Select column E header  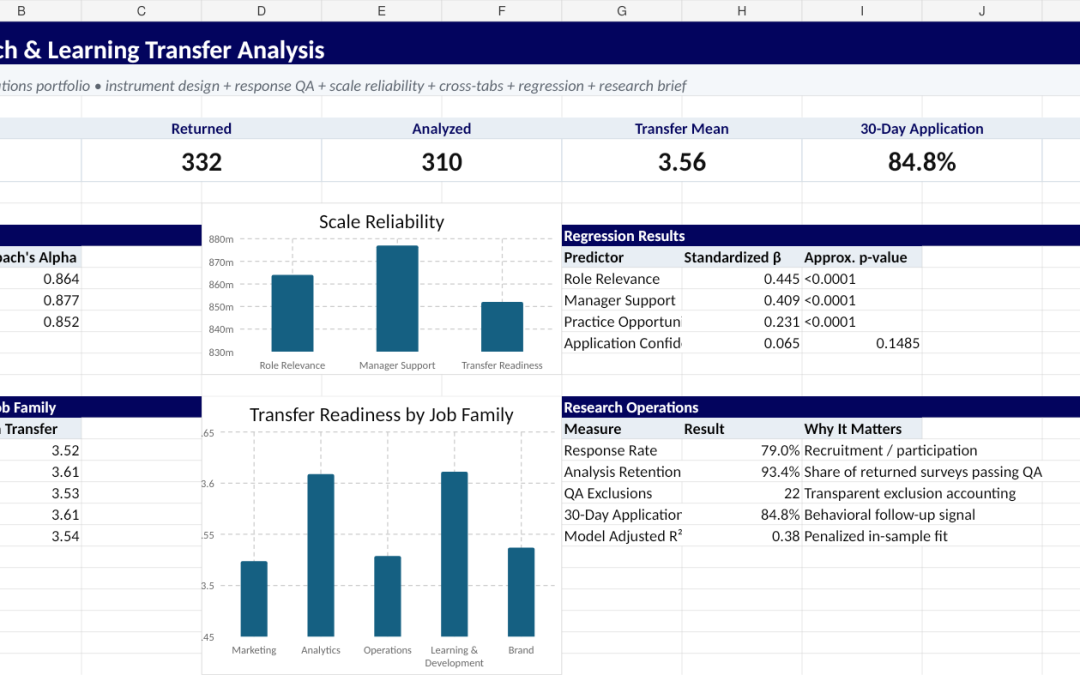pyautogui.click(x=382, y=10)
